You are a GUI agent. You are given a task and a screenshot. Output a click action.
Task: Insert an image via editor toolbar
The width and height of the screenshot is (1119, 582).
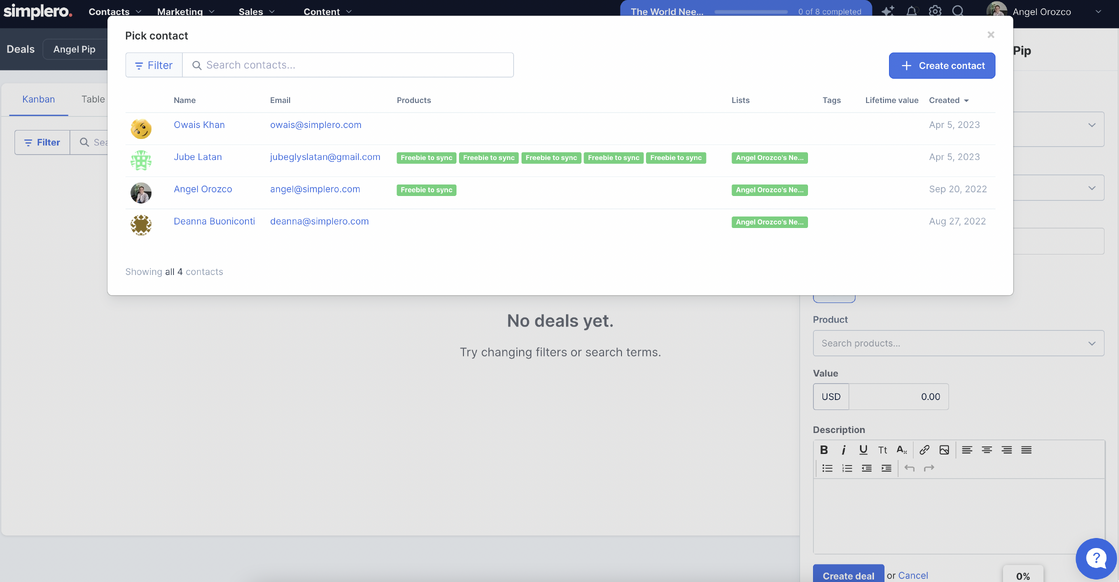944,450
